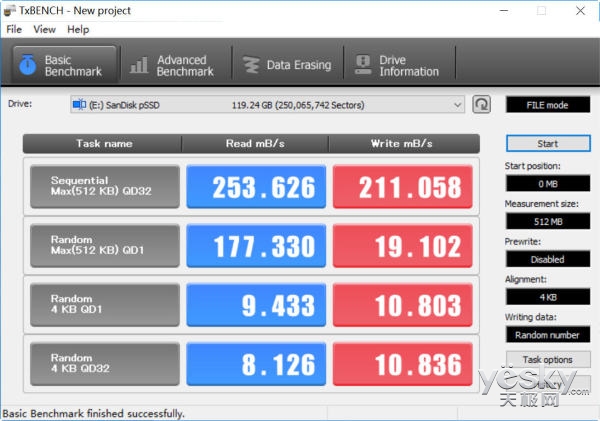Toggle the Random 4 KB QD1 task
The width and height of the screenshot is (600, 421).
point(105,304)
